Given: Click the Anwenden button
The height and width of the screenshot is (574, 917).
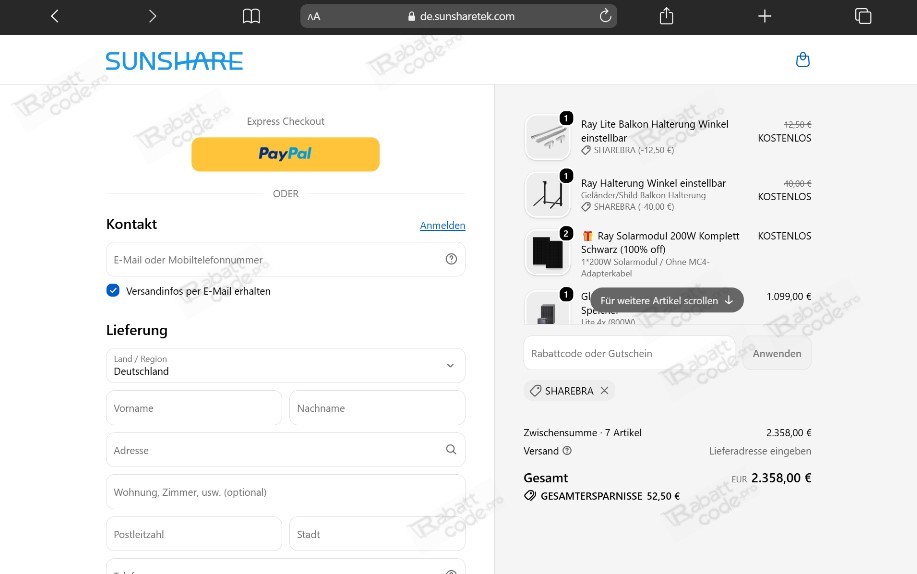Looking at the screenshot, I should pos(777,353).
